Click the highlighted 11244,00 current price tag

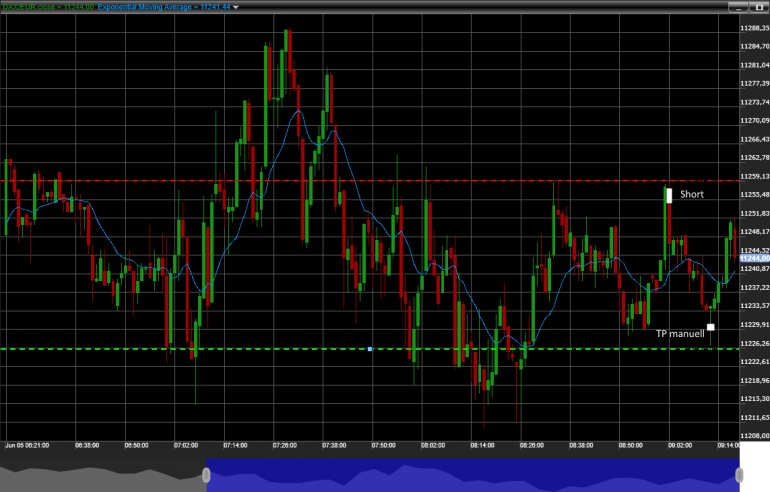755,258
